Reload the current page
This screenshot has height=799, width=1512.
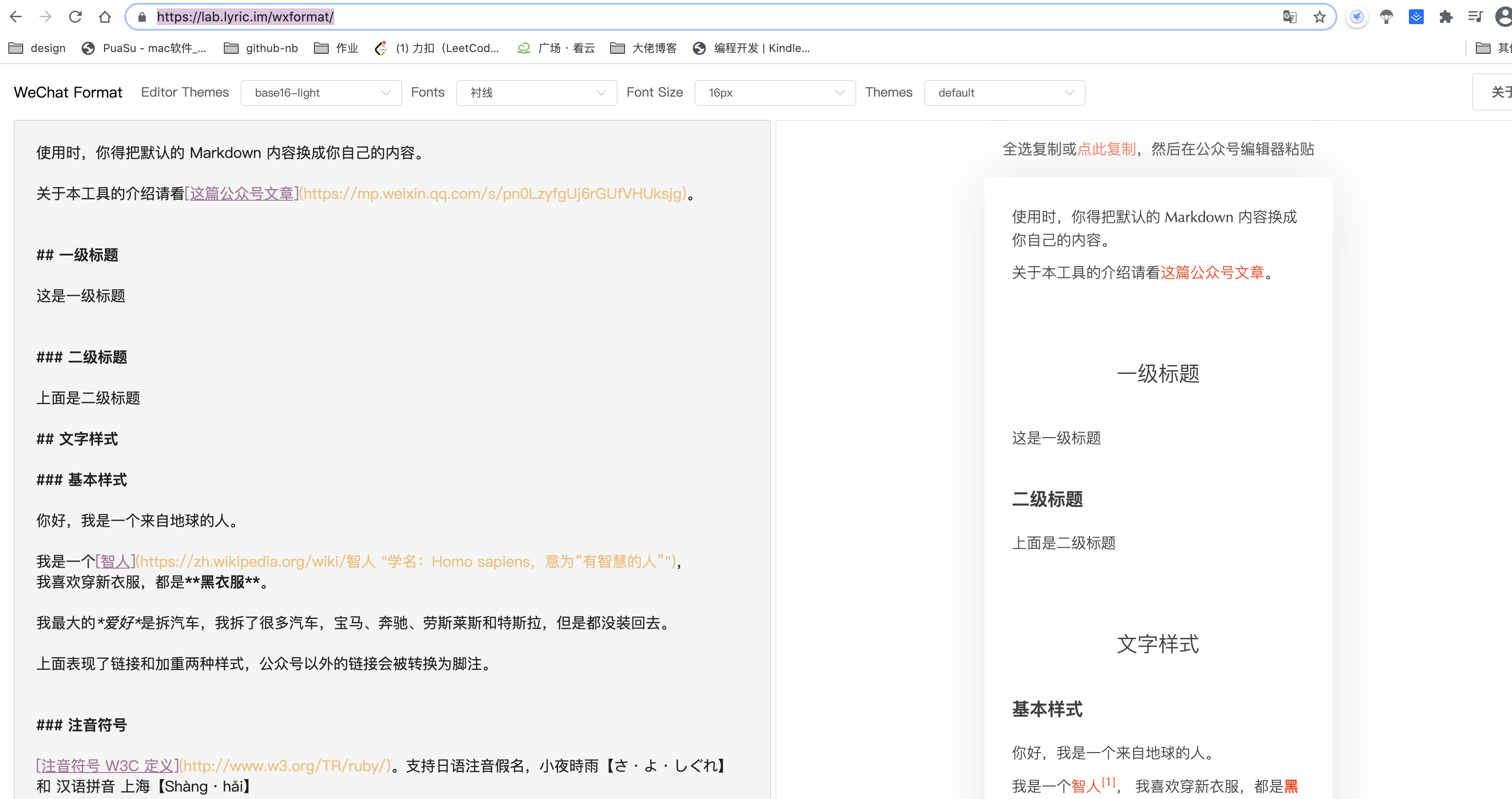coord(75,16)
